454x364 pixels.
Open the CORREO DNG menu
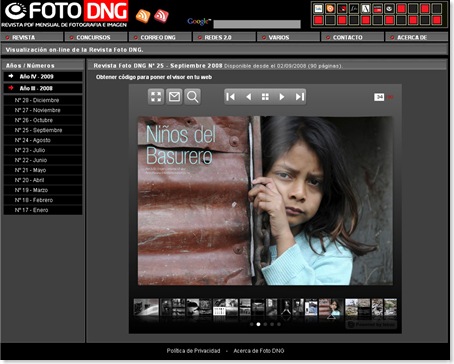[x=160, y=37]
